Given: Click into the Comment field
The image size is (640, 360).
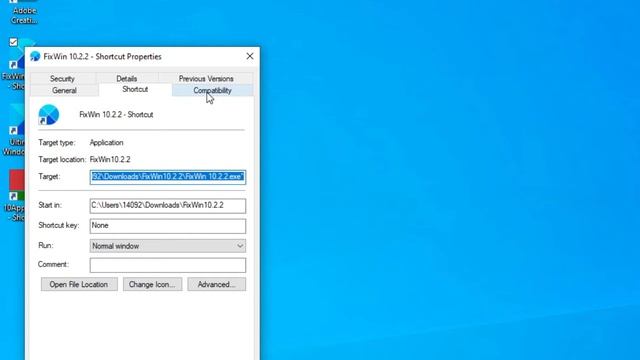Looking at the screenshot, I should pyautogui.click(x=168, y=265).
